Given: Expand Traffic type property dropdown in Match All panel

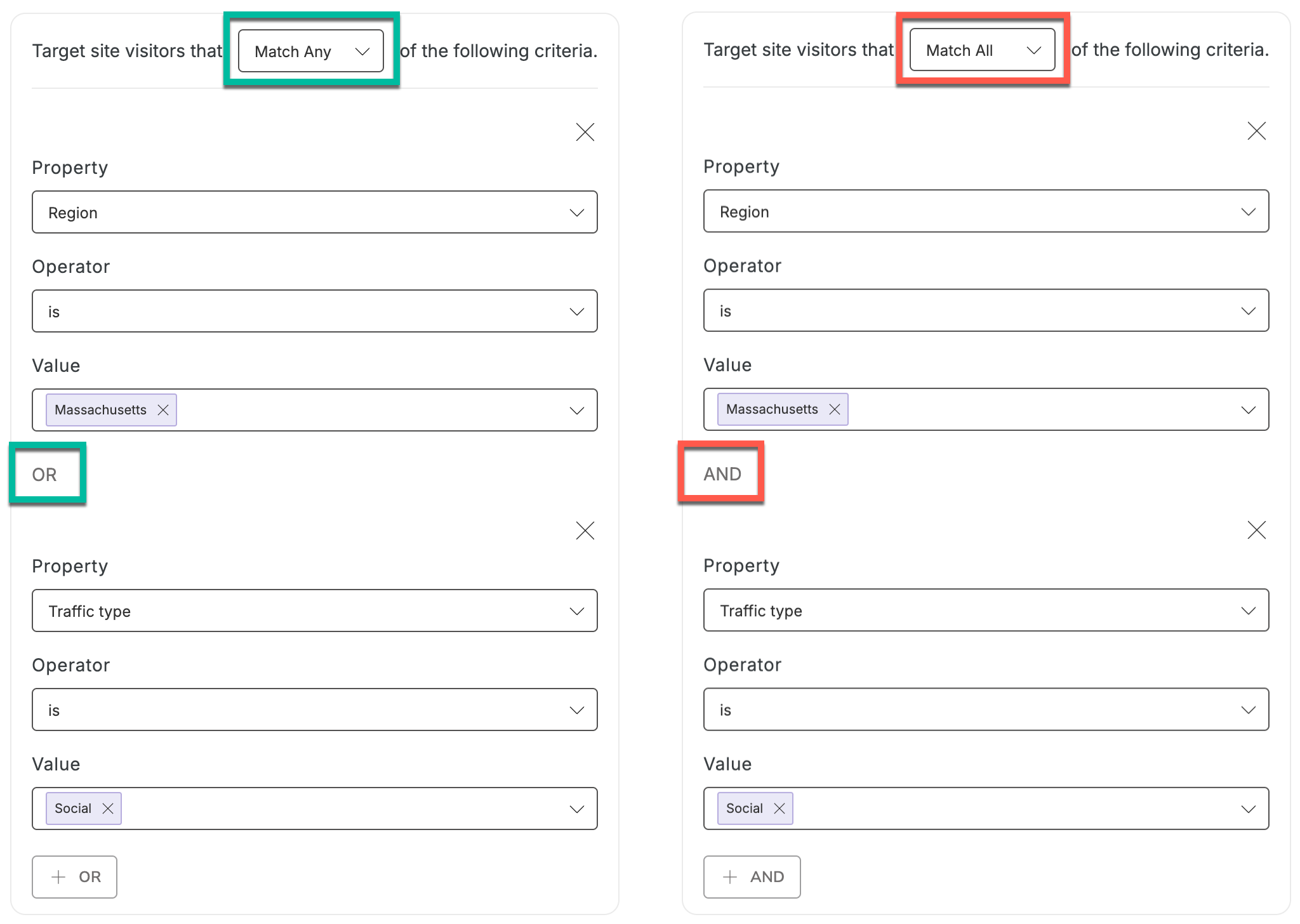Looking at the screenshot, I should (x=986, y=610).
